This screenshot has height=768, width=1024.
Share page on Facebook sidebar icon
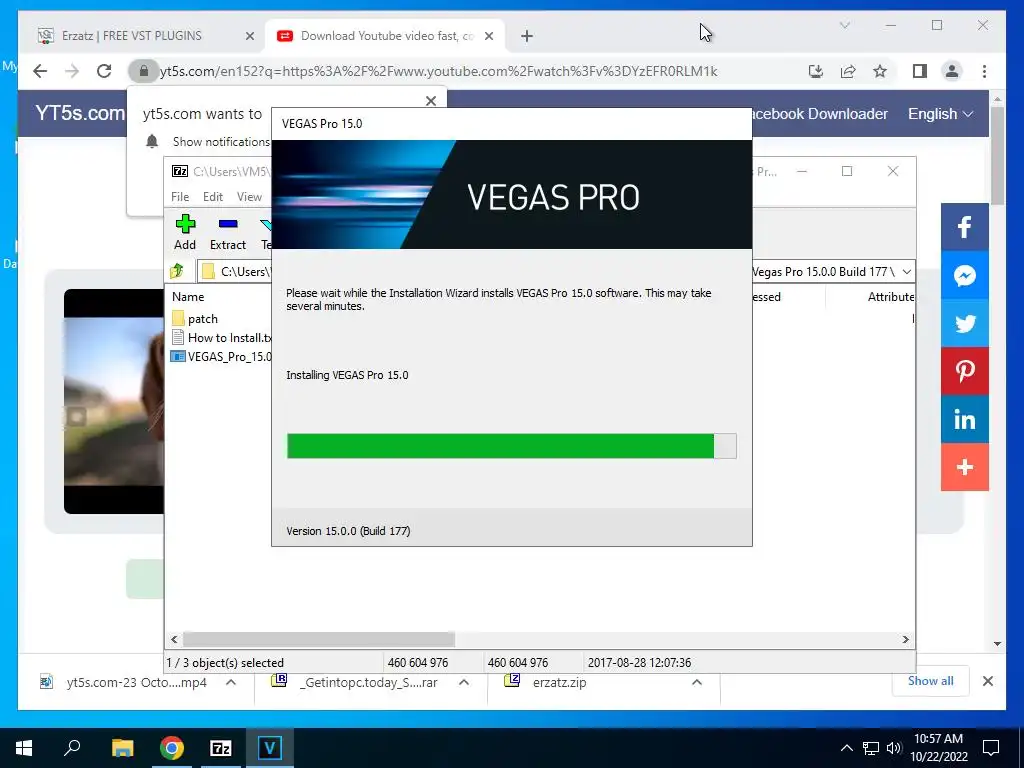click(x=965, y=227)
